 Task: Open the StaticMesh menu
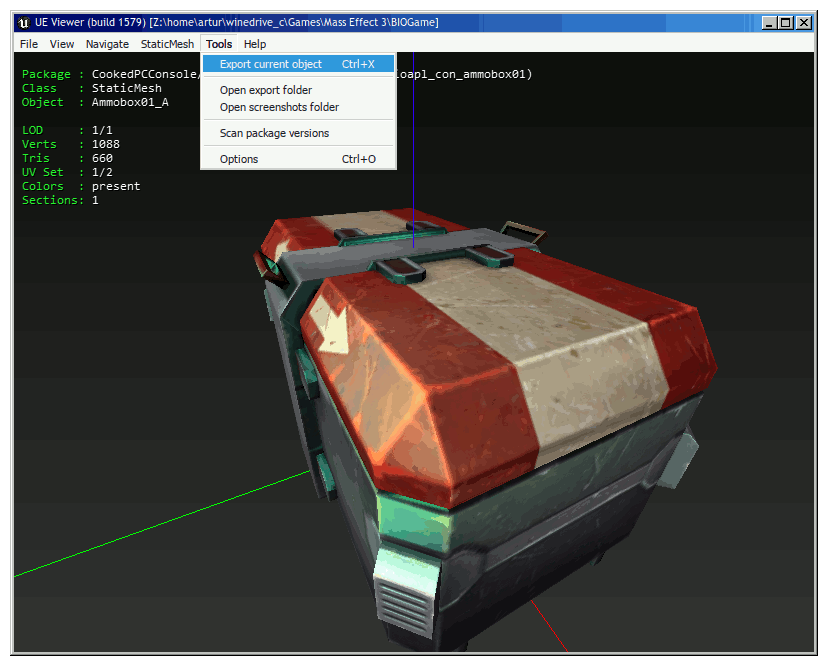click(167, 44)
